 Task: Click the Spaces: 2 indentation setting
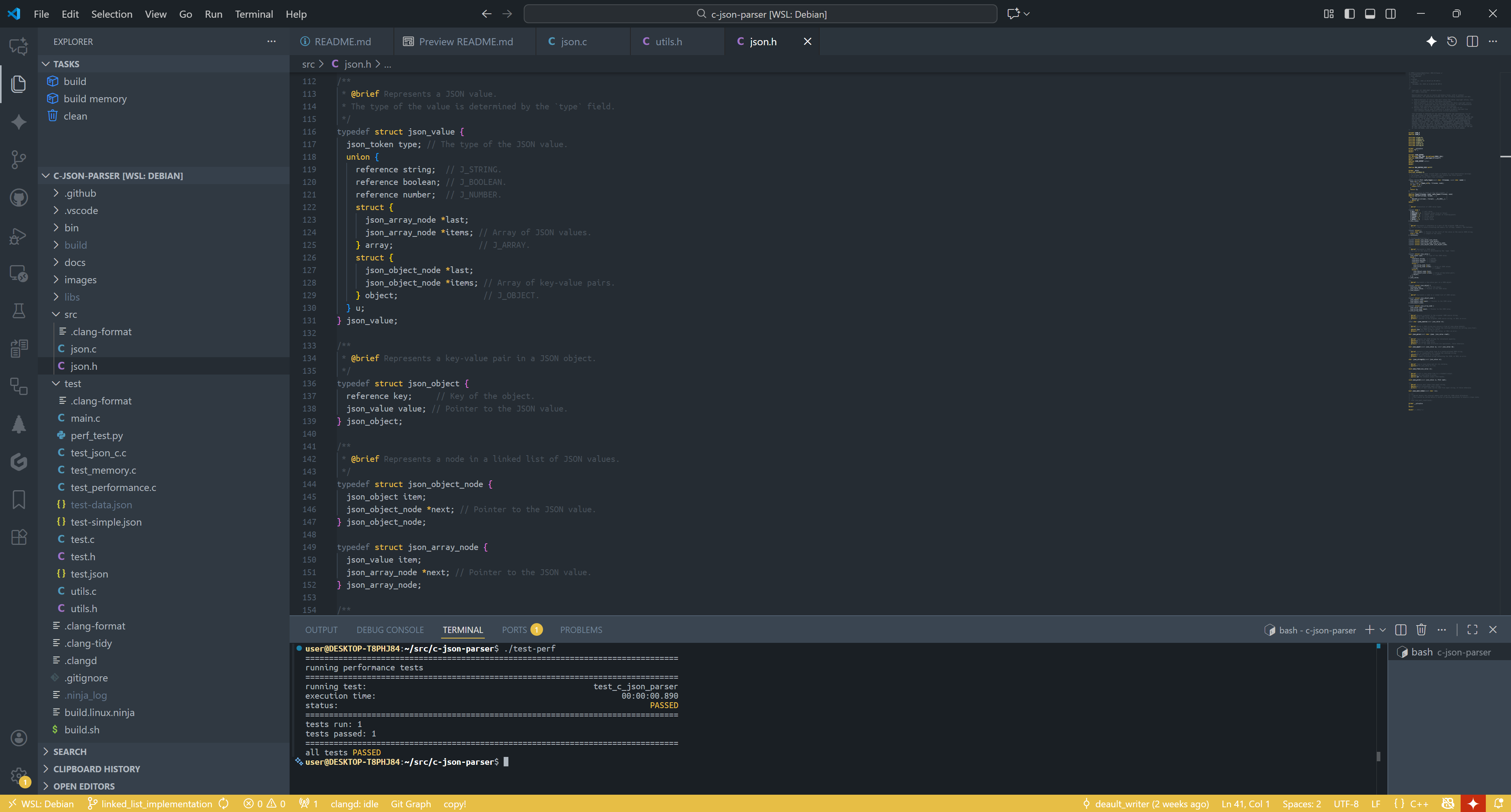click(1301, 804)
